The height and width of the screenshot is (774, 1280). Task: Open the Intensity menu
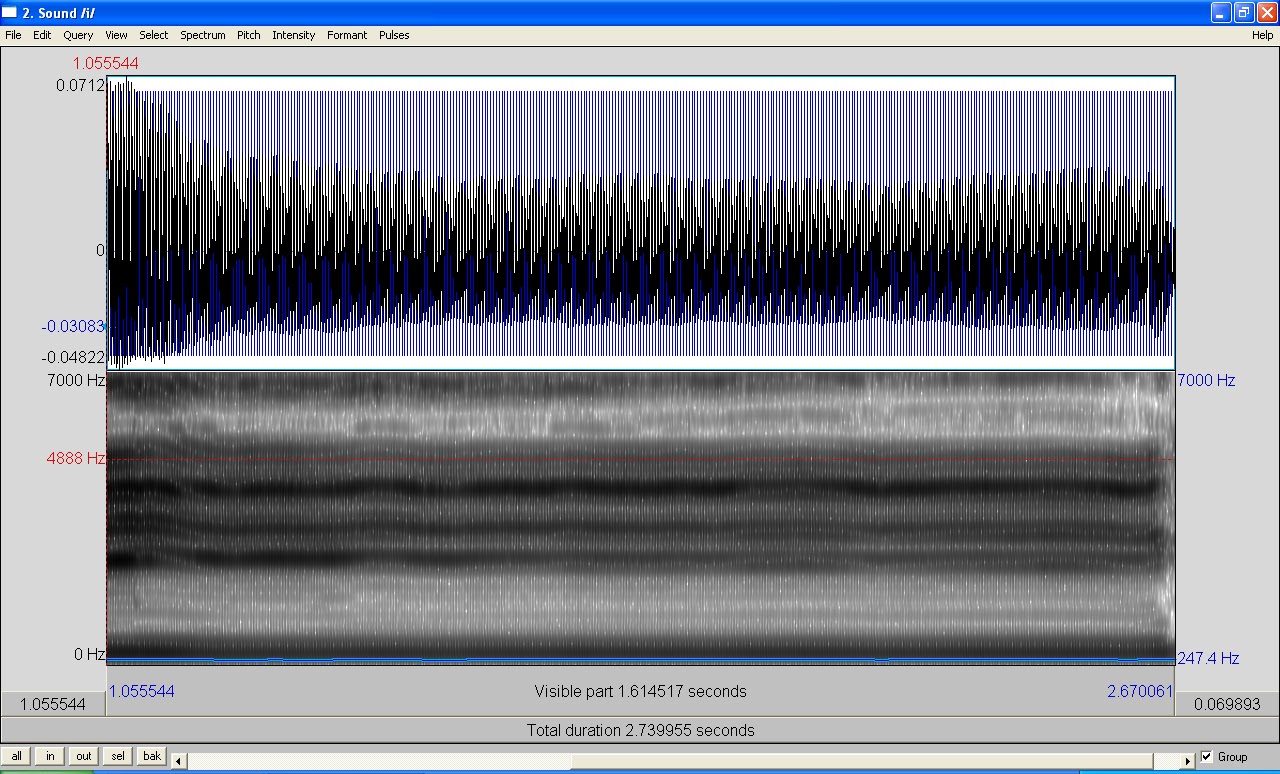tap(294, 35)
